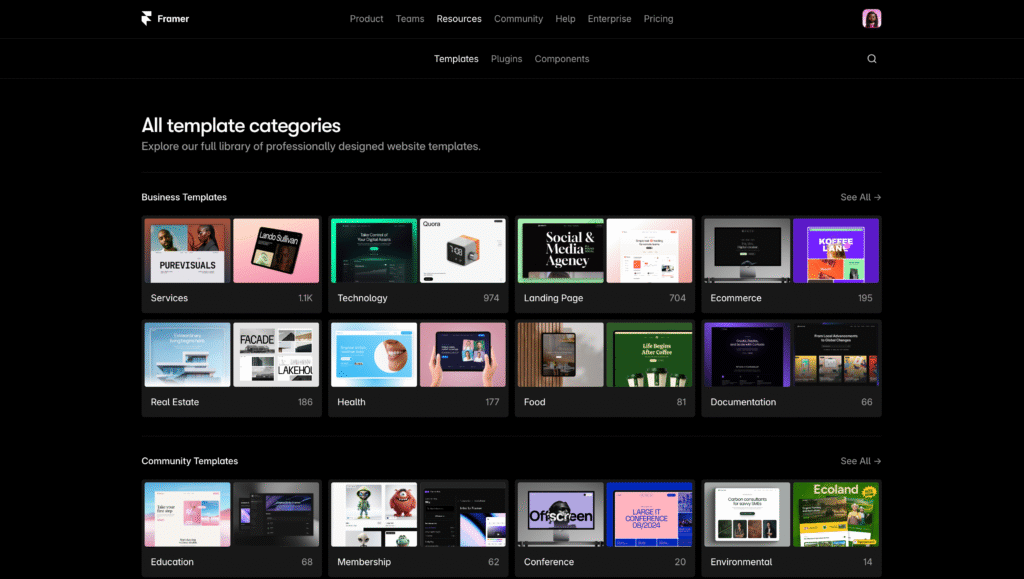Click the Framer logo icon

(x=147, y=18)
